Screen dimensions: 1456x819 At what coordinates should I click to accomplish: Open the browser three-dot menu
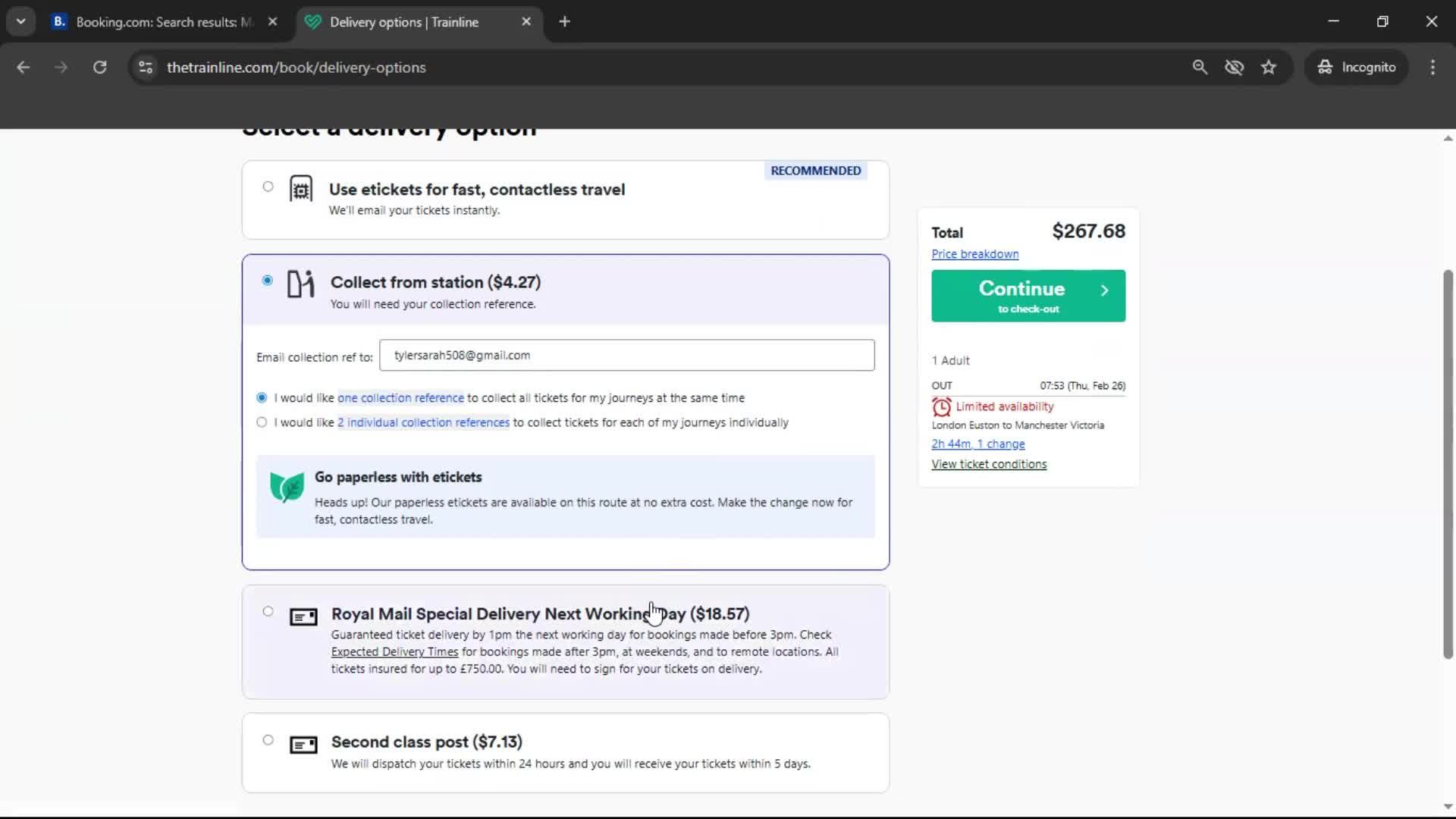coord(1432,67)
